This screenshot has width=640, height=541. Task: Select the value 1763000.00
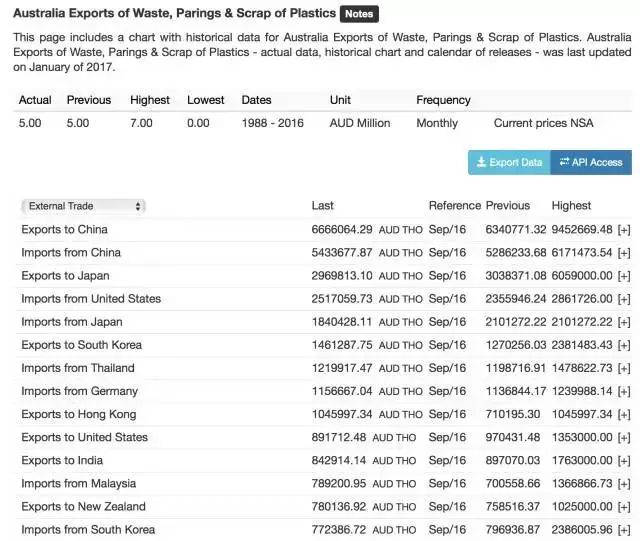point(582,460)
